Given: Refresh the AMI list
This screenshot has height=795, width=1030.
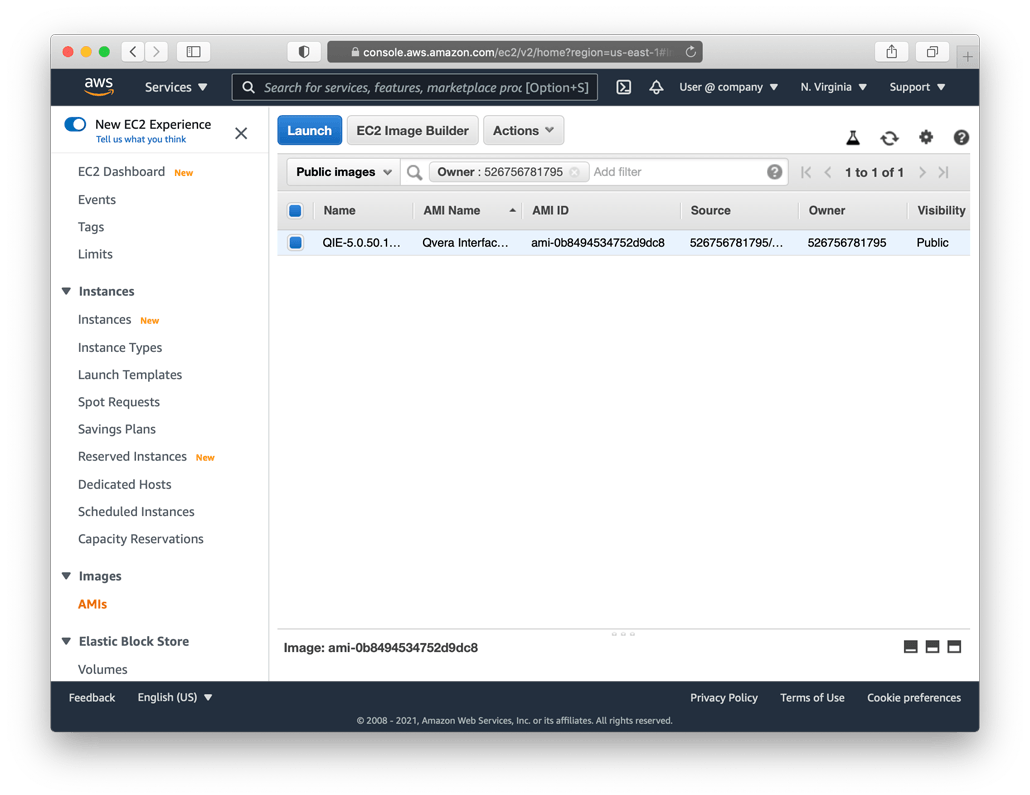Looking at the screenshot, I should pos(889,137).
